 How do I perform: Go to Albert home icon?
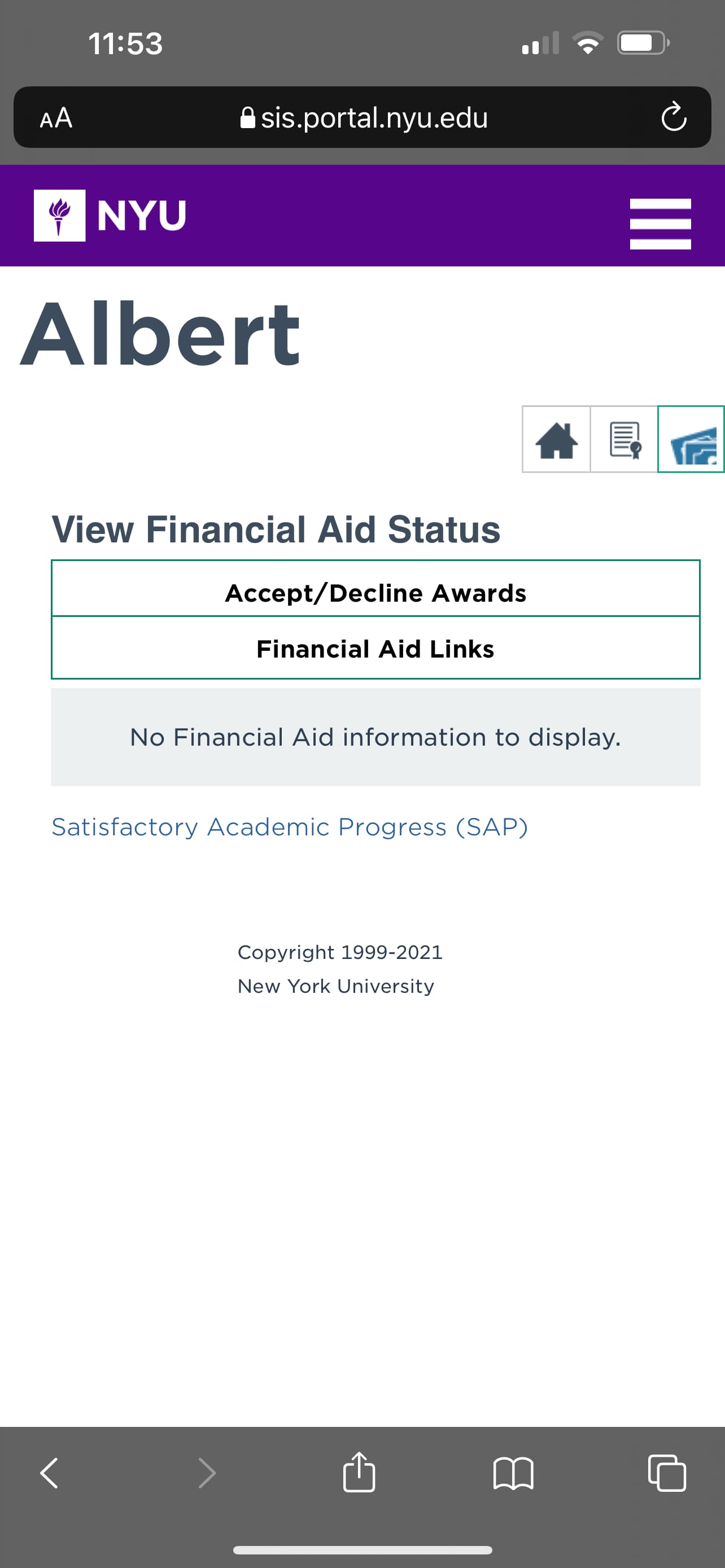click(556, 439)
